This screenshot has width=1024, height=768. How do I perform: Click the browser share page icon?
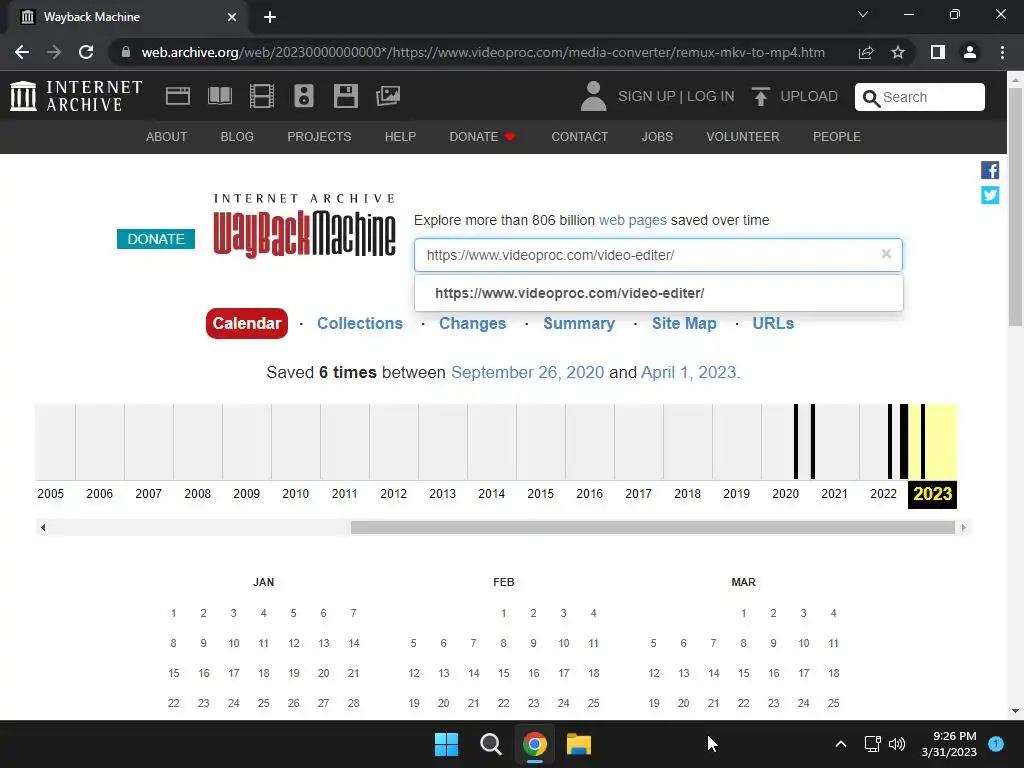coord(866,52)
